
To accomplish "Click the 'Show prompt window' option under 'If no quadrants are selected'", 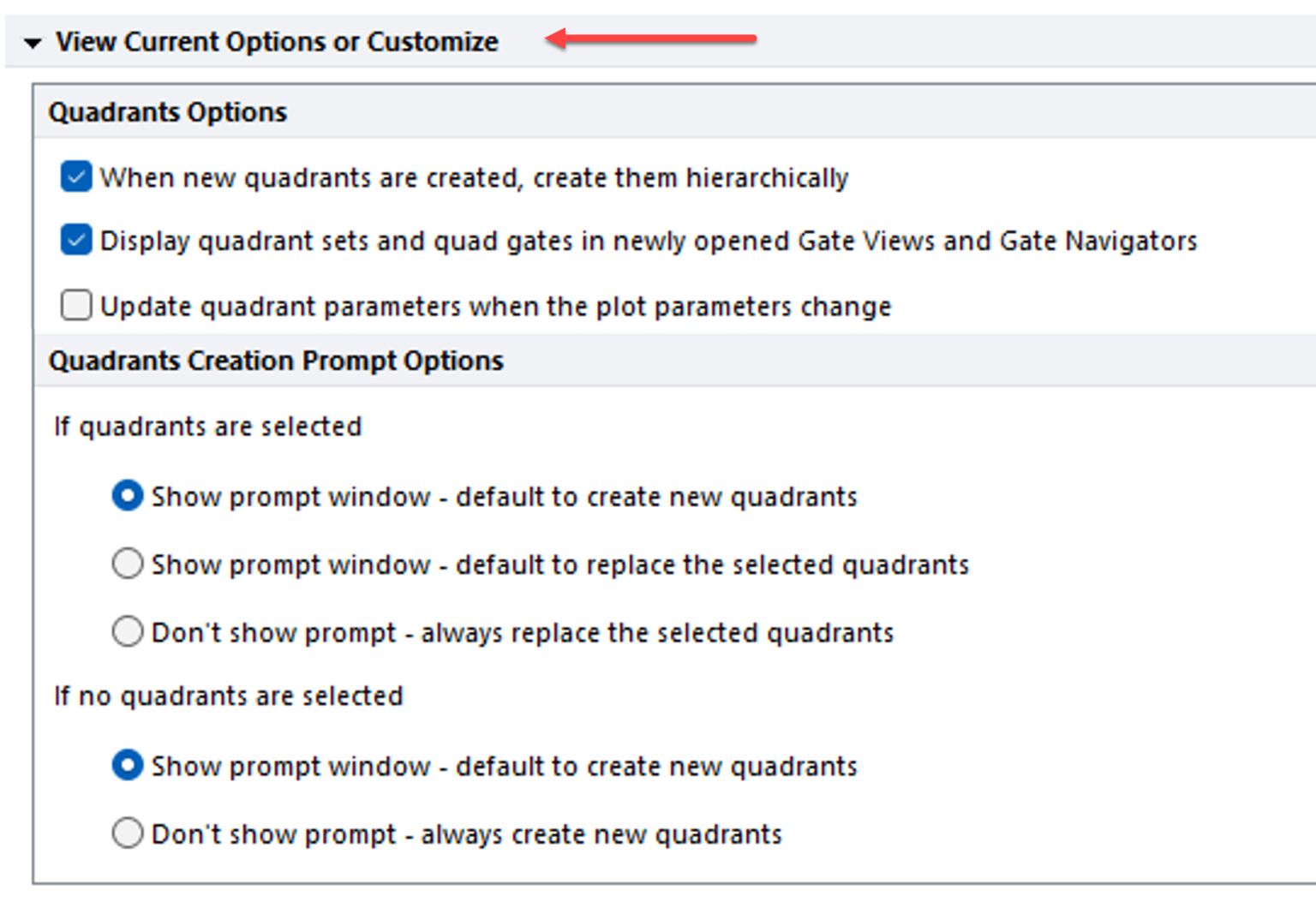I will (x=127, y=765).
